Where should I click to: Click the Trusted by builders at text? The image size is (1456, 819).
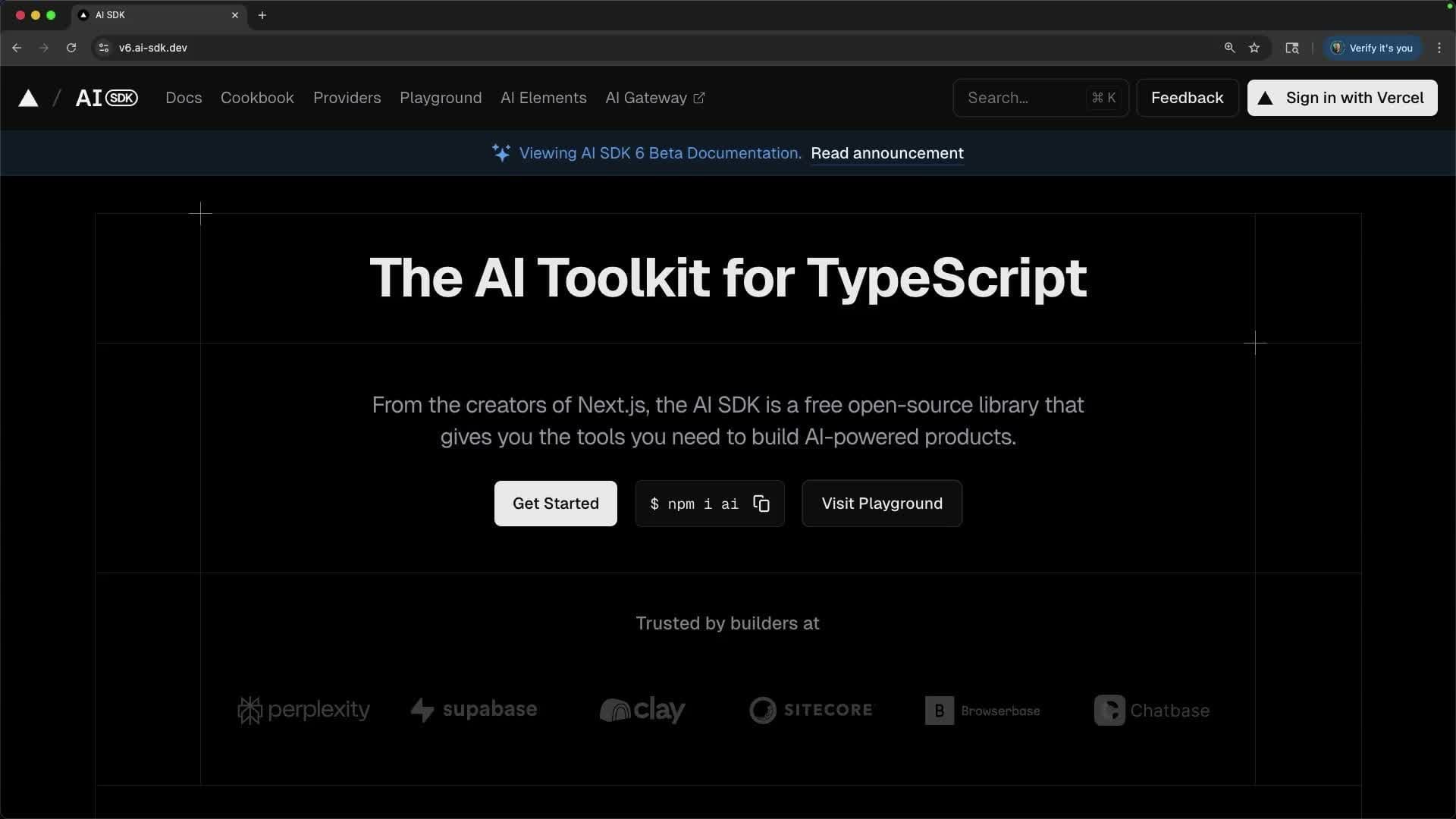pyautogui.click(x=727, y=623)
